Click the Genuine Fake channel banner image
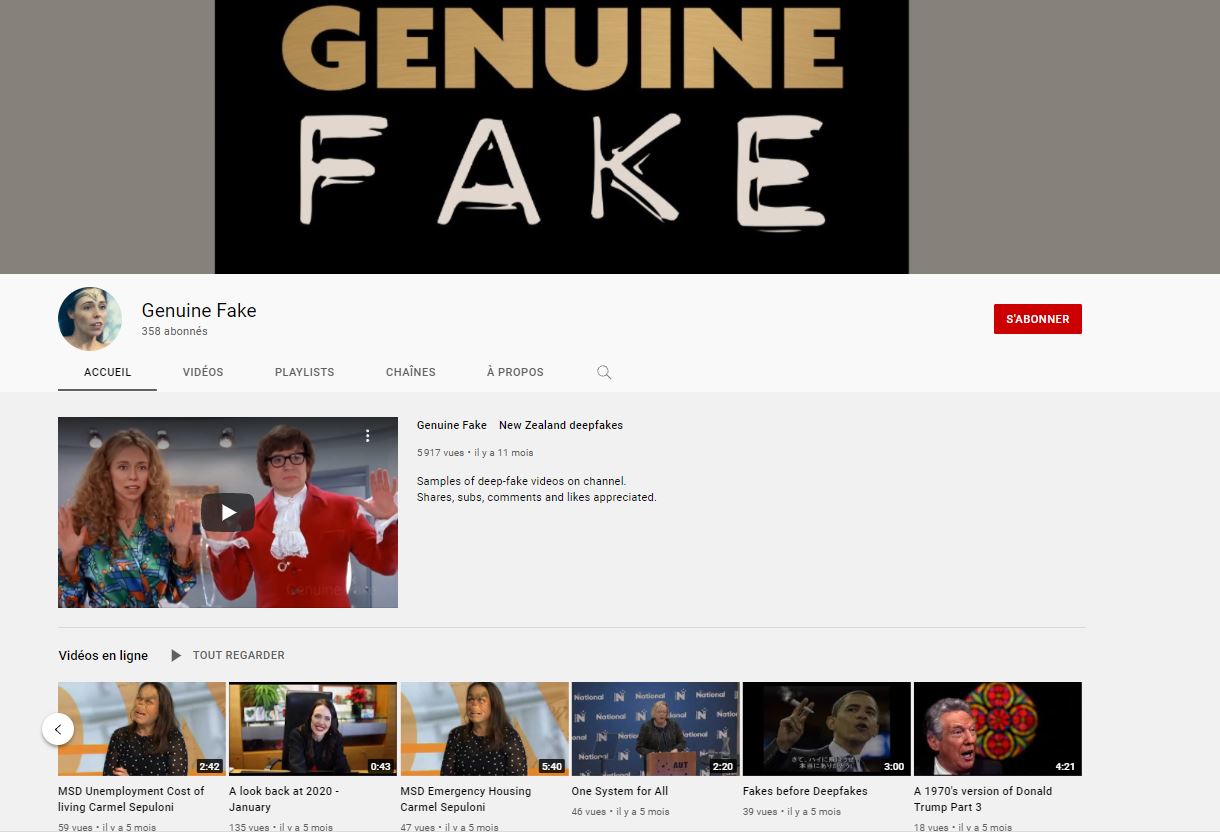 561,136
